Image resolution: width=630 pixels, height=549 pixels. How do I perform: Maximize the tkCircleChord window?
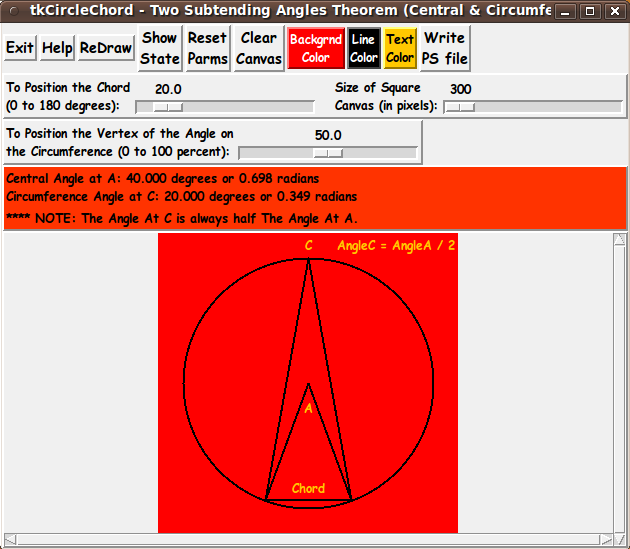(x=590, y=11)
